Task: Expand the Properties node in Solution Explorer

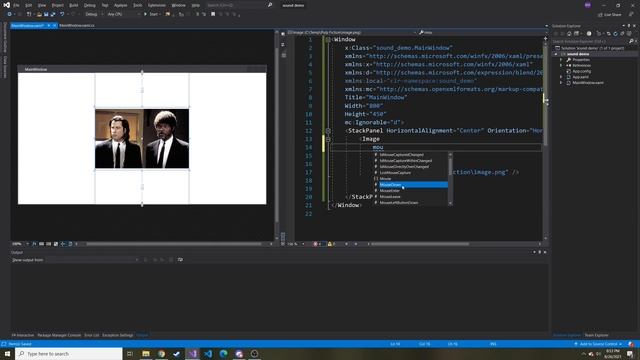Action: click(x=561, y=60)
